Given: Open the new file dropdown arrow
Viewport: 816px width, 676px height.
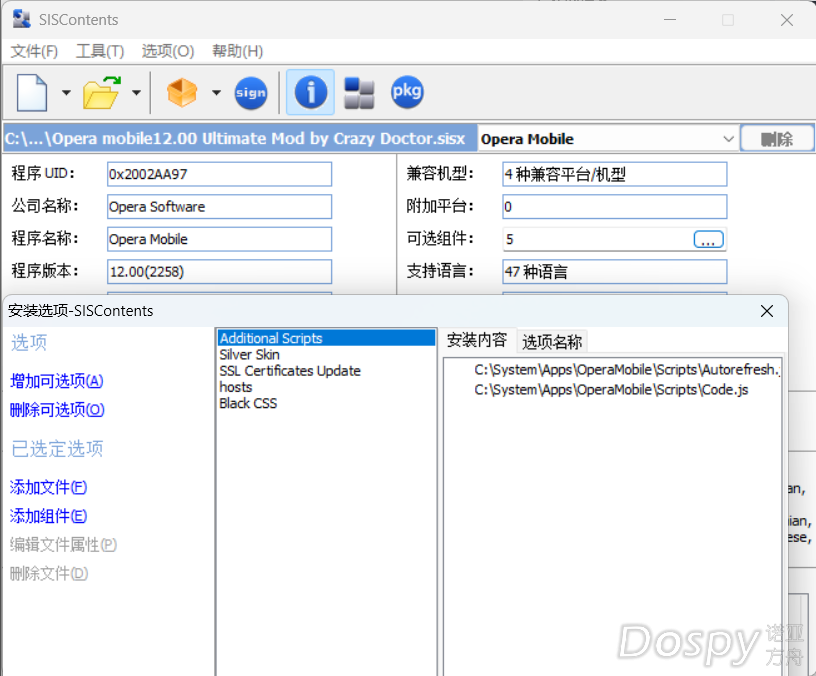Looking at the screenshot, I should click(x=66, y=93).
